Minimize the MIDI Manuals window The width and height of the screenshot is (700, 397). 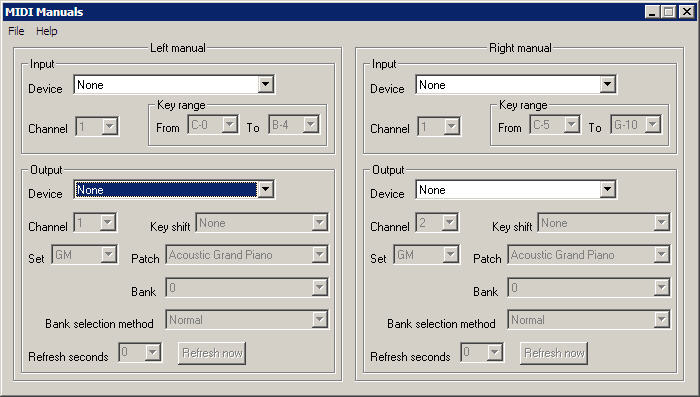(653, 12)
